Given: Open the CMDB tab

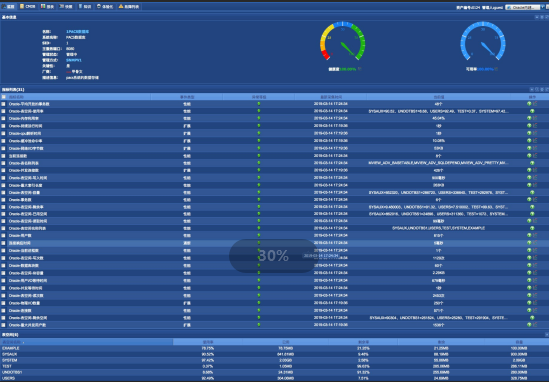Looking at the screenshot, I should [28, 6].
